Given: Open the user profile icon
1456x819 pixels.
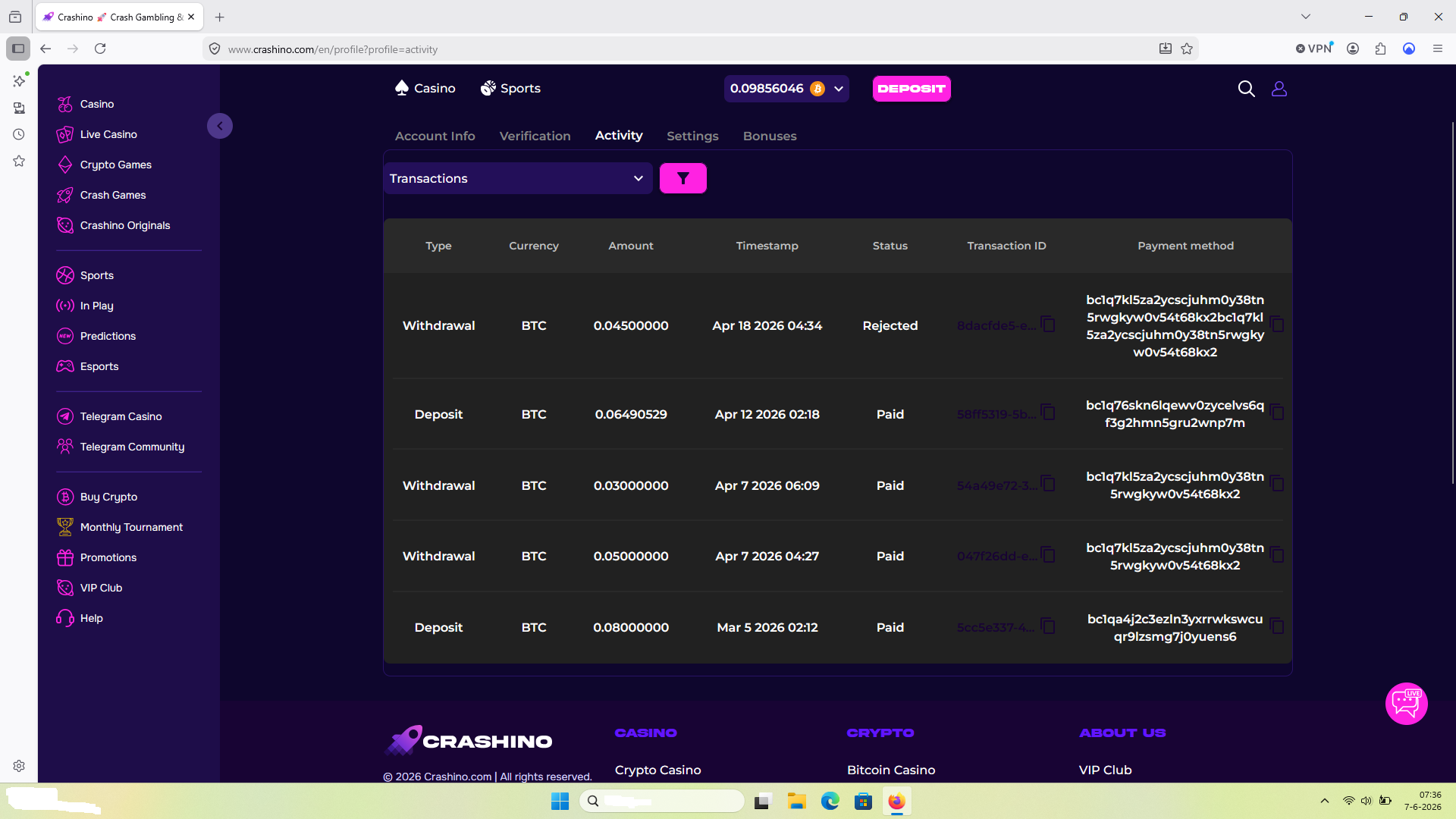Looking at the screenshot, I should click(1279, 89).
